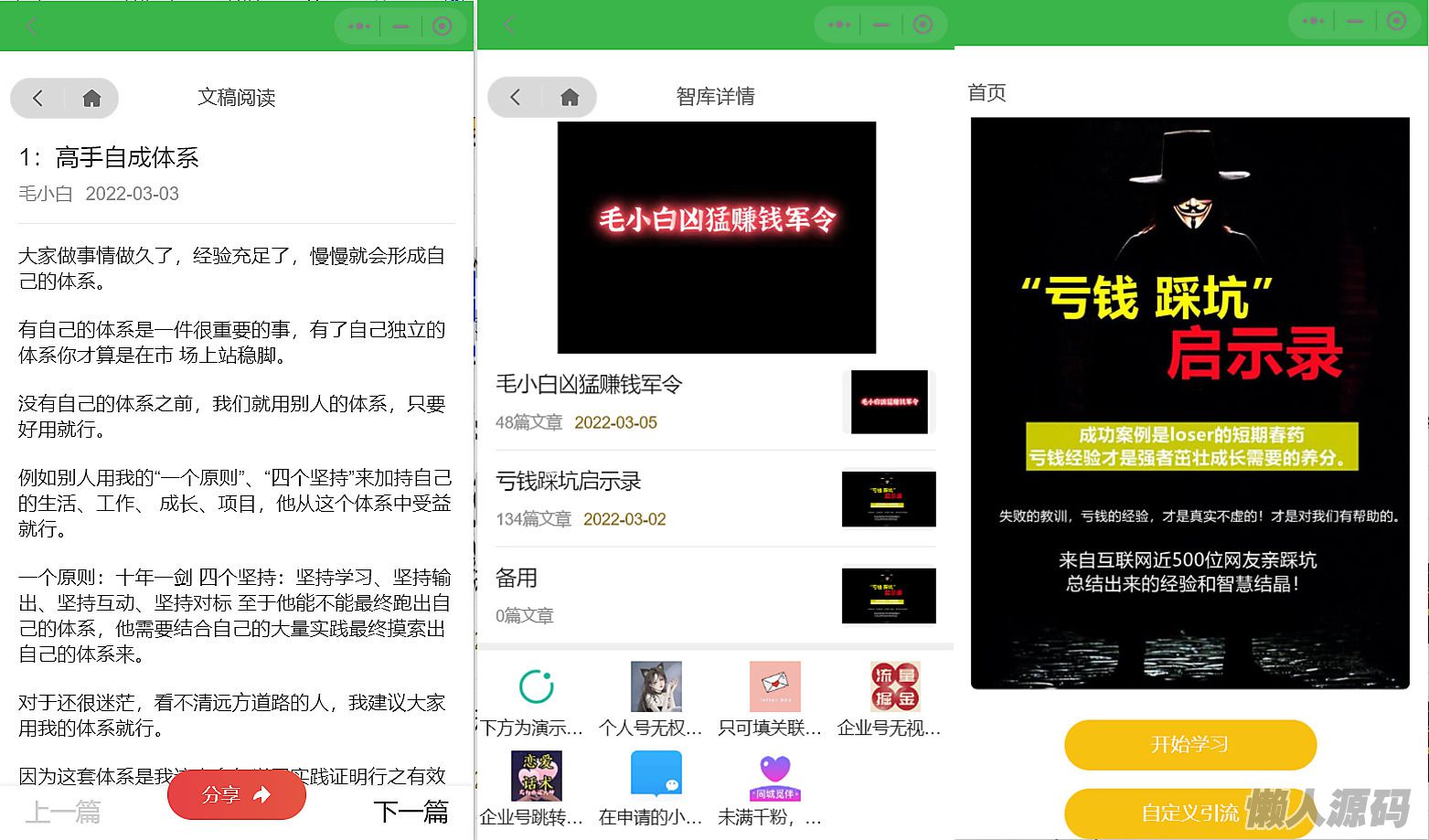The width and height of the screenshot is (1429, 840).
Task: Open the 毛小白凶猛赚钱军令 list entry
Action: tap(715, 402)
